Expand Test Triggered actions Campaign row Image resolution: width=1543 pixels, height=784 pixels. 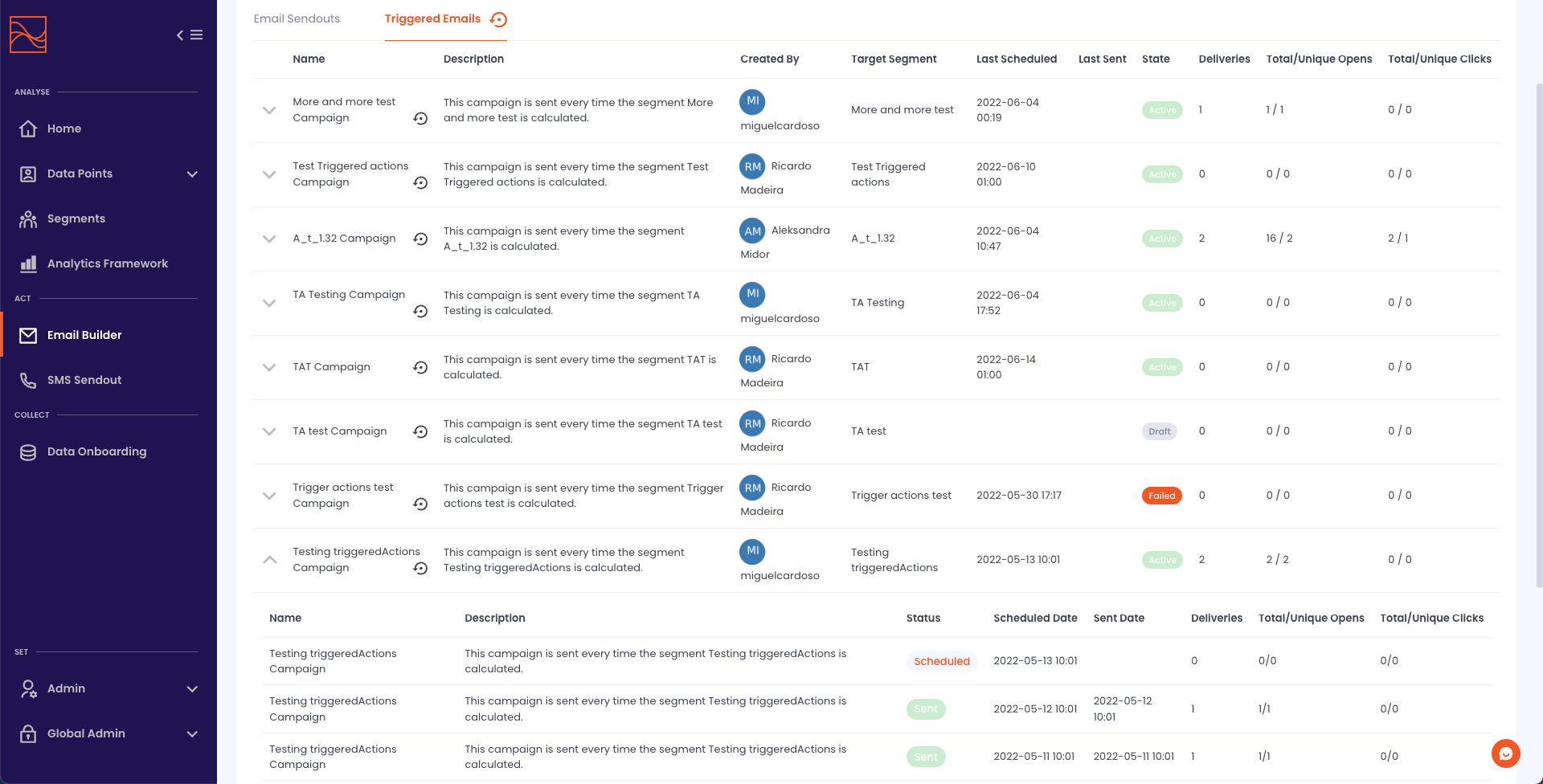269,174
